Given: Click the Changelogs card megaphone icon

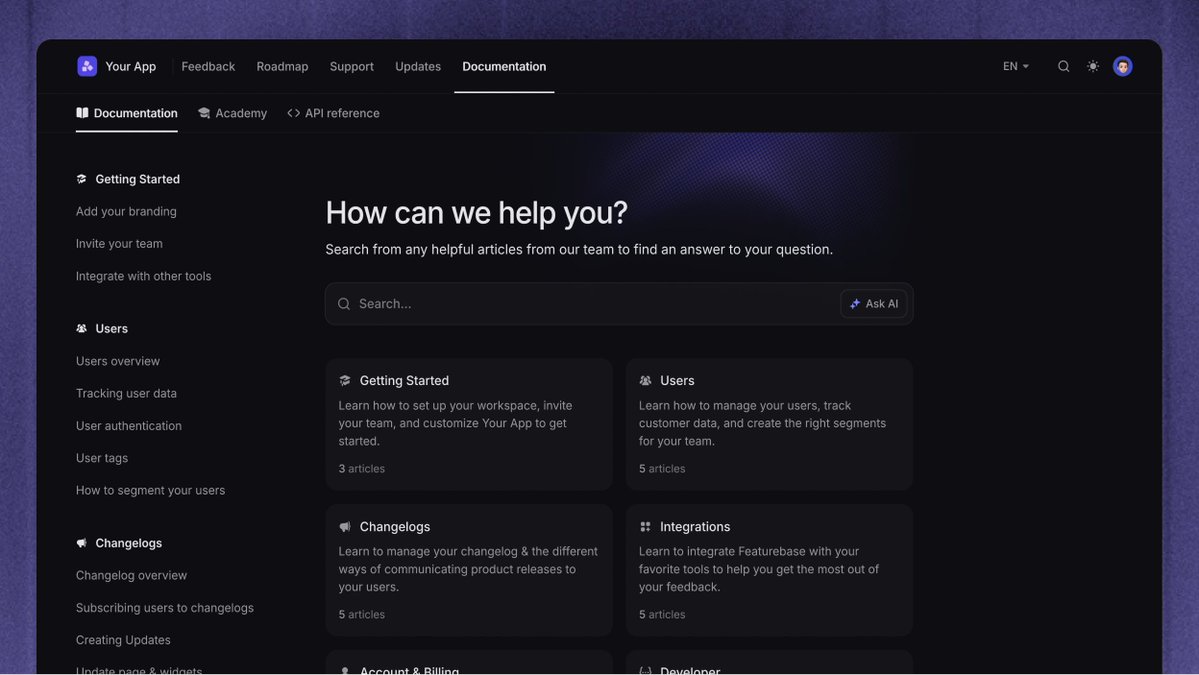Looking at the screenshot, I should [345, 527].
